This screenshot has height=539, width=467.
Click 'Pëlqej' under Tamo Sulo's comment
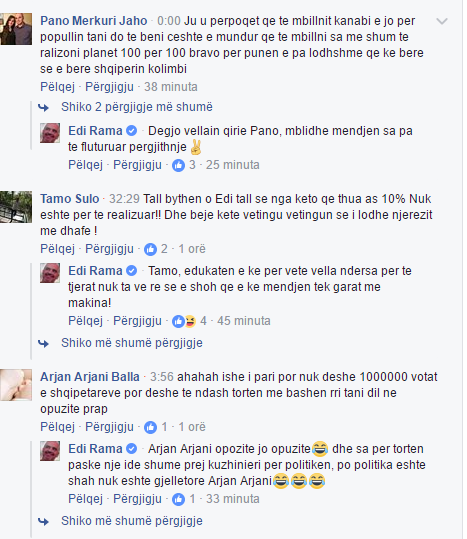[x=57, y=249]
